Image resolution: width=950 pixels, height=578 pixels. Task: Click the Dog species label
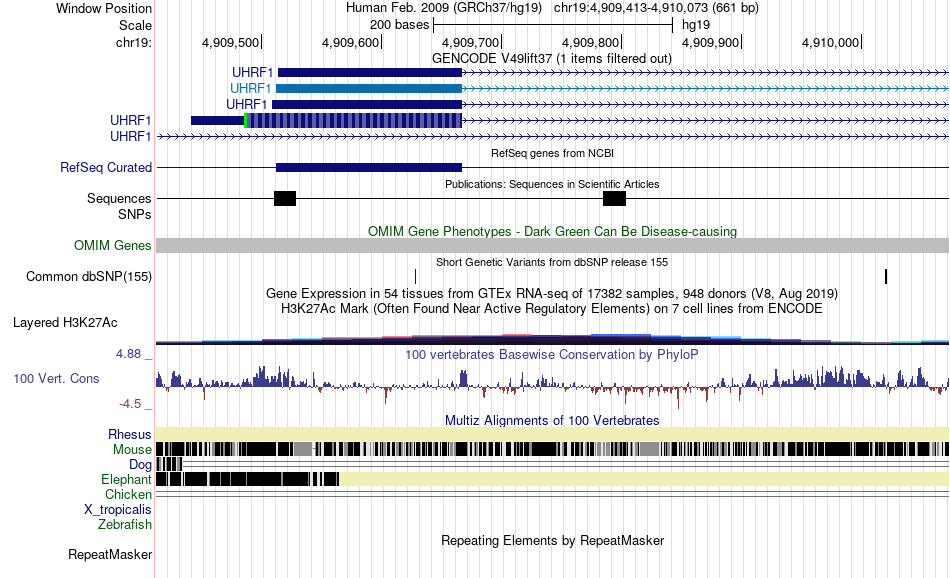[140, 465]
